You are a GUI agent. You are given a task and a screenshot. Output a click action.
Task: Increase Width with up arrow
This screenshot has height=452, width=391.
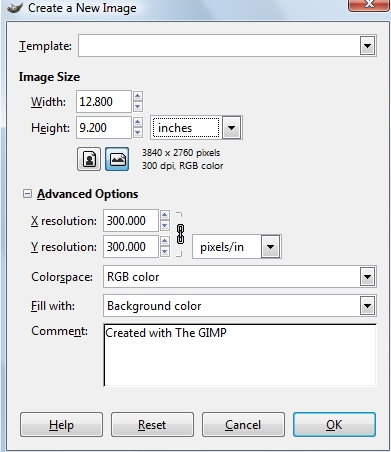(138, 96)
